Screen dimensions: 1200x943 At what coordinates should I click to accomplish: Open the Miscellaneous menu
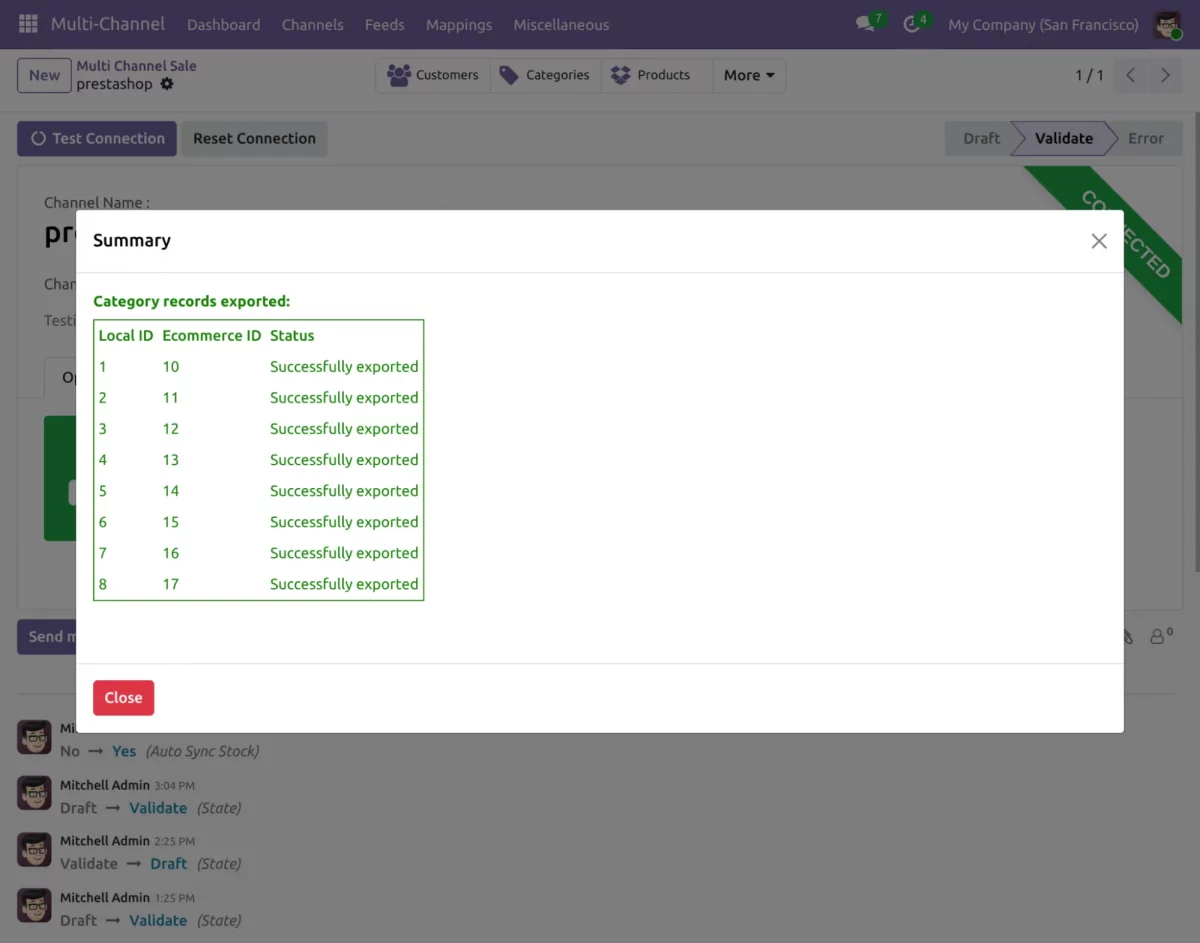coord(561,24)
